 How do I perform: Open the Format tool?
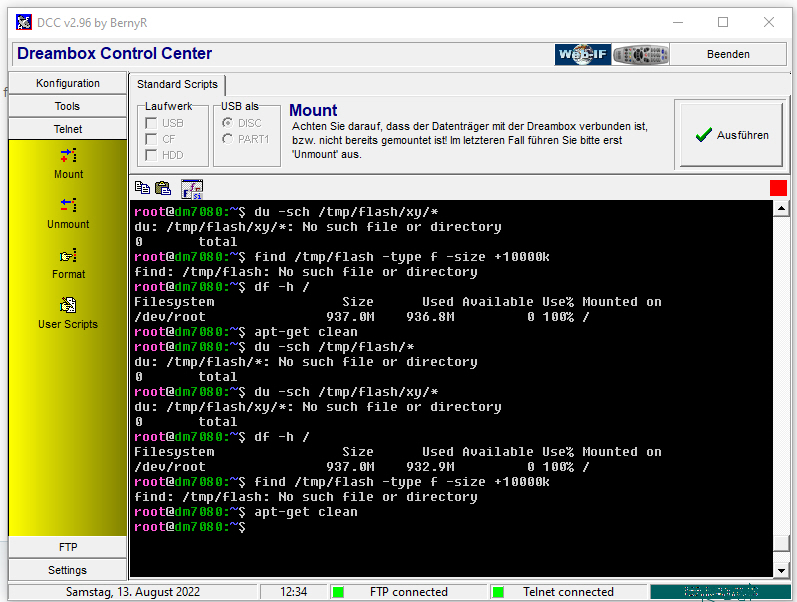68,256
